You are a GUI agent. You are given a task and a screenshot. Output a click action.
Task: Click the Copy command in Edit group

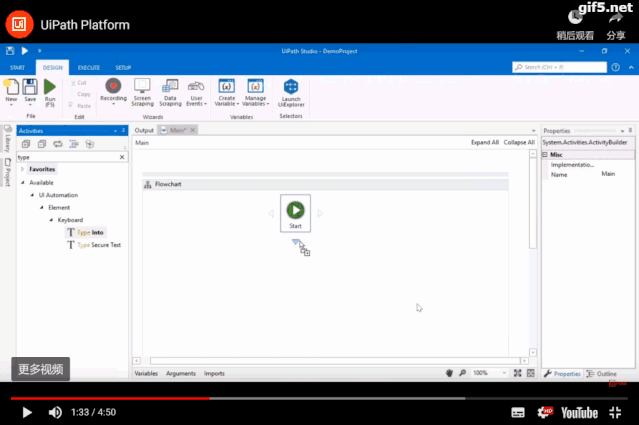pos(84,94)
